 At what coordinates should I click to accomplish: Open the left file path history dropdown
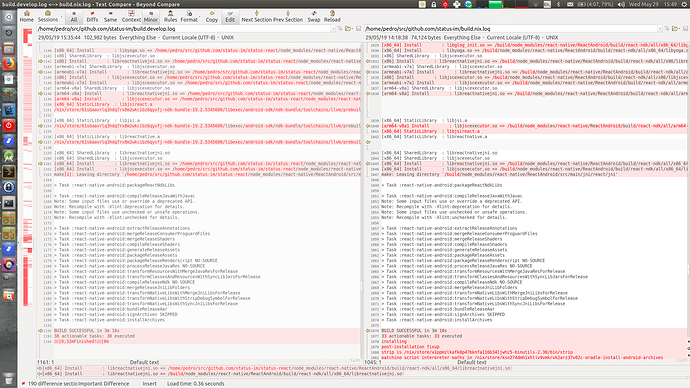click(333, 29)
